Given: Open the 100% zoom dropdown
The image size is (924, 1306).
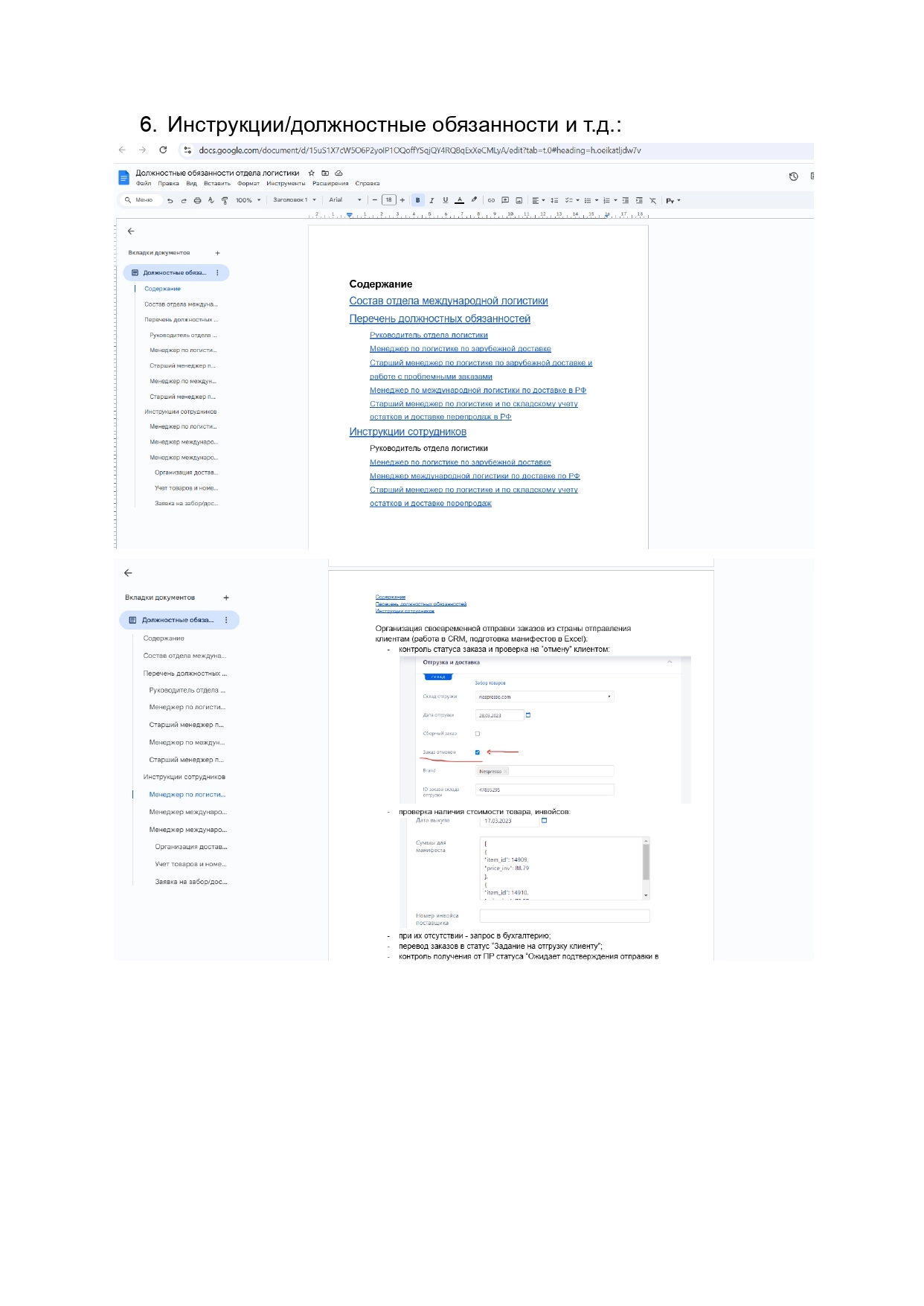Looking at the screenshot, I should [248, 200].
